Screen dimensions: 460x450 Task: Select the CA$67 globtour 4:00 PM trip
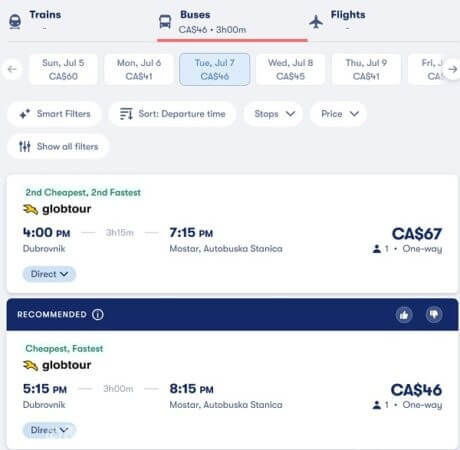[232, 234]
